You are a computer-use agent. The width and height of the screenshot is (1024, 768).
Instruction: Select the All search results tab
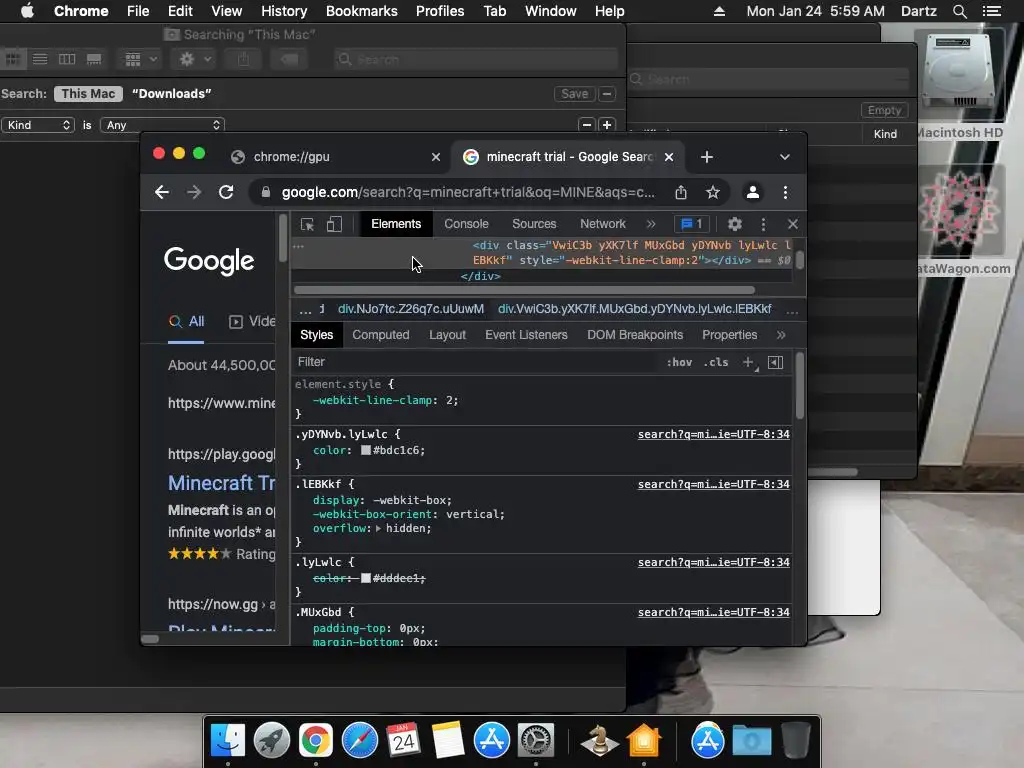[x=187, y=321]
